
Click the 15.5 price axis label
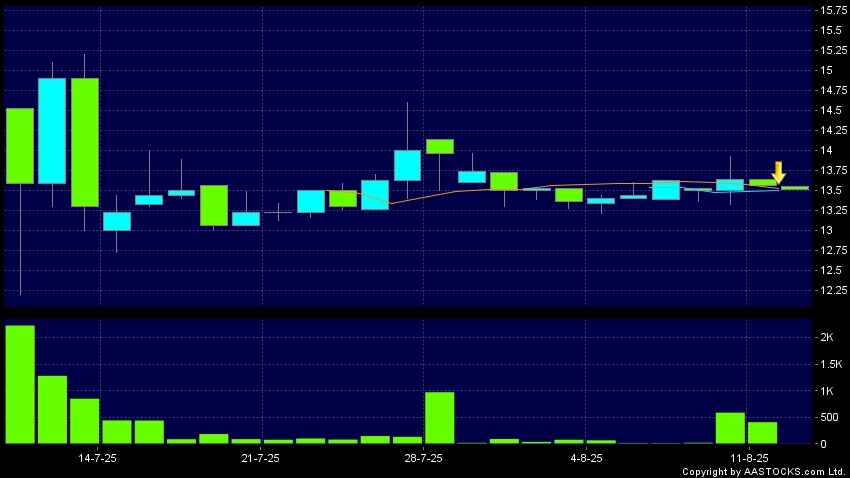point(830,30)
